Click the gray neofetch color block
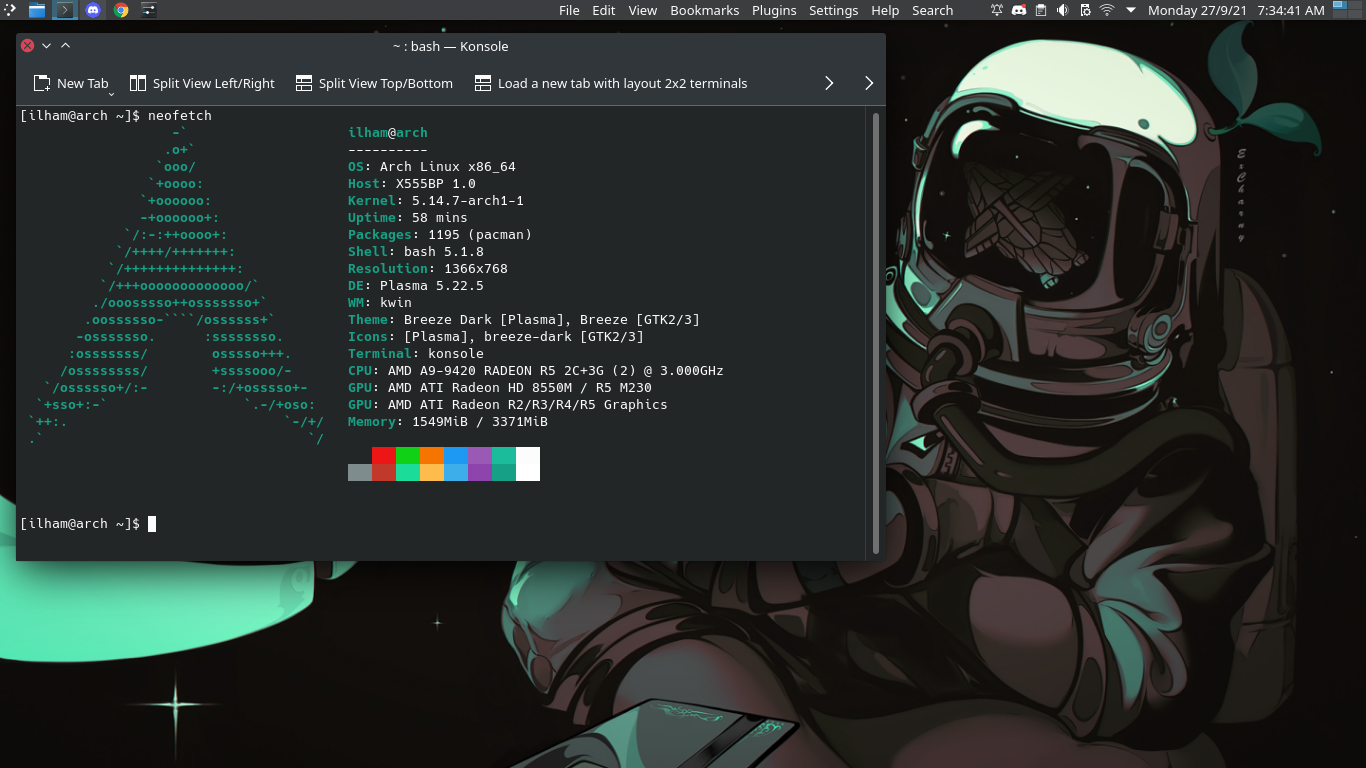This screenshot has width=1366, height=768. click(360, 472)
